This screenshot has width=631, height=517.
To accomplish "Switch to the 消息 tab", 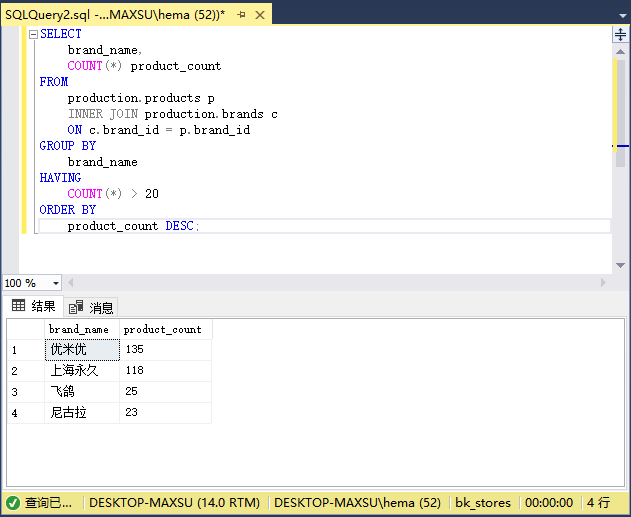I will pos(91,308).
